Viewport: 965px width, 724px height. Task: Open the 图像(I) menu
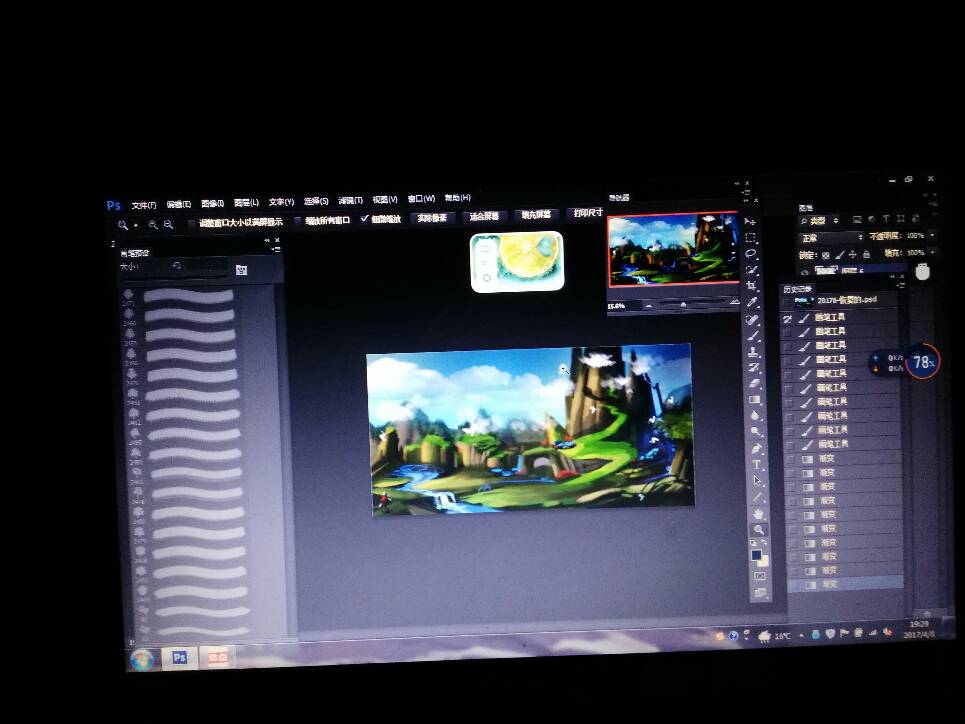[212, 204]
